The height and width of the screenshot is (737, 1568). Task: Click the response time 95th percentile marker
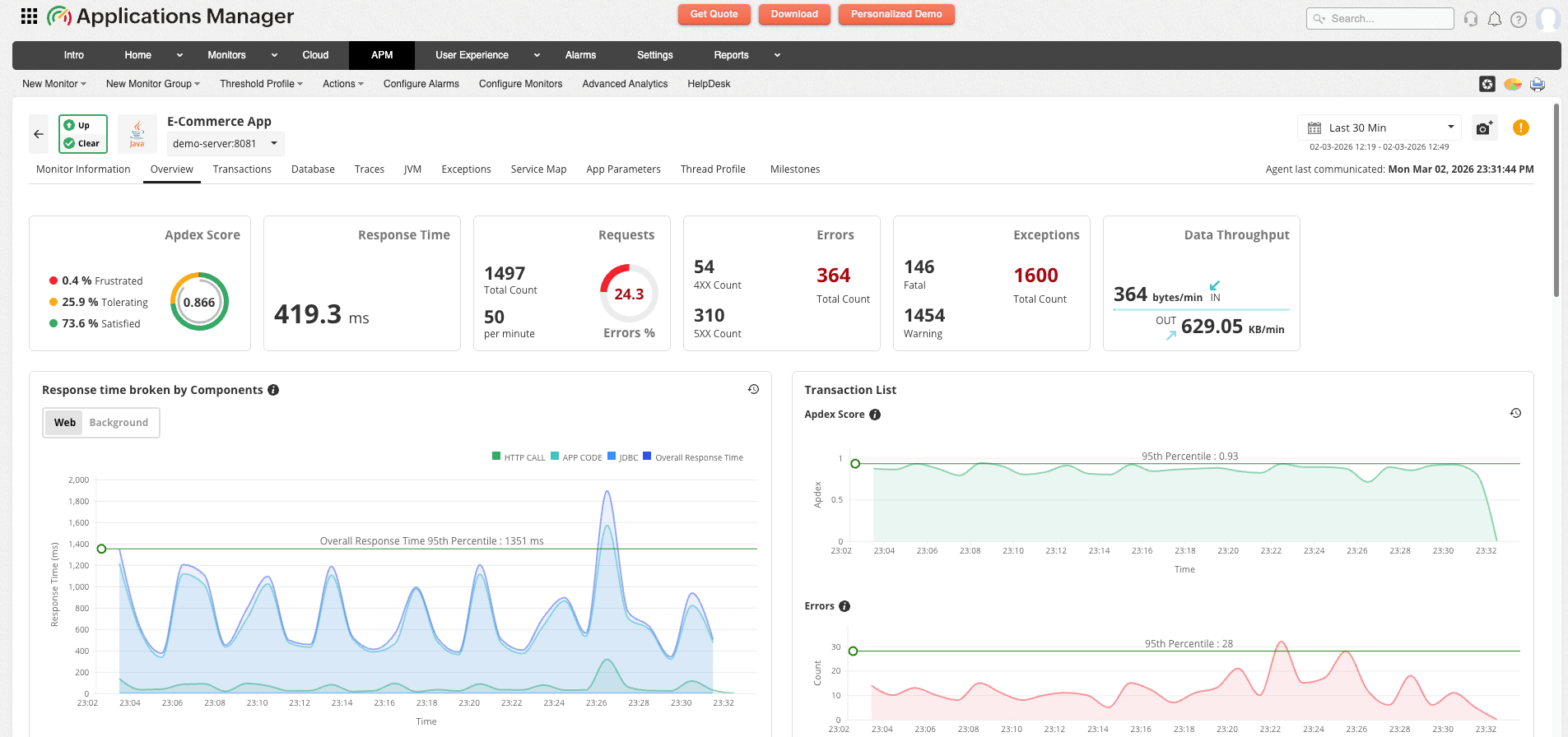(x=102, y=549)
